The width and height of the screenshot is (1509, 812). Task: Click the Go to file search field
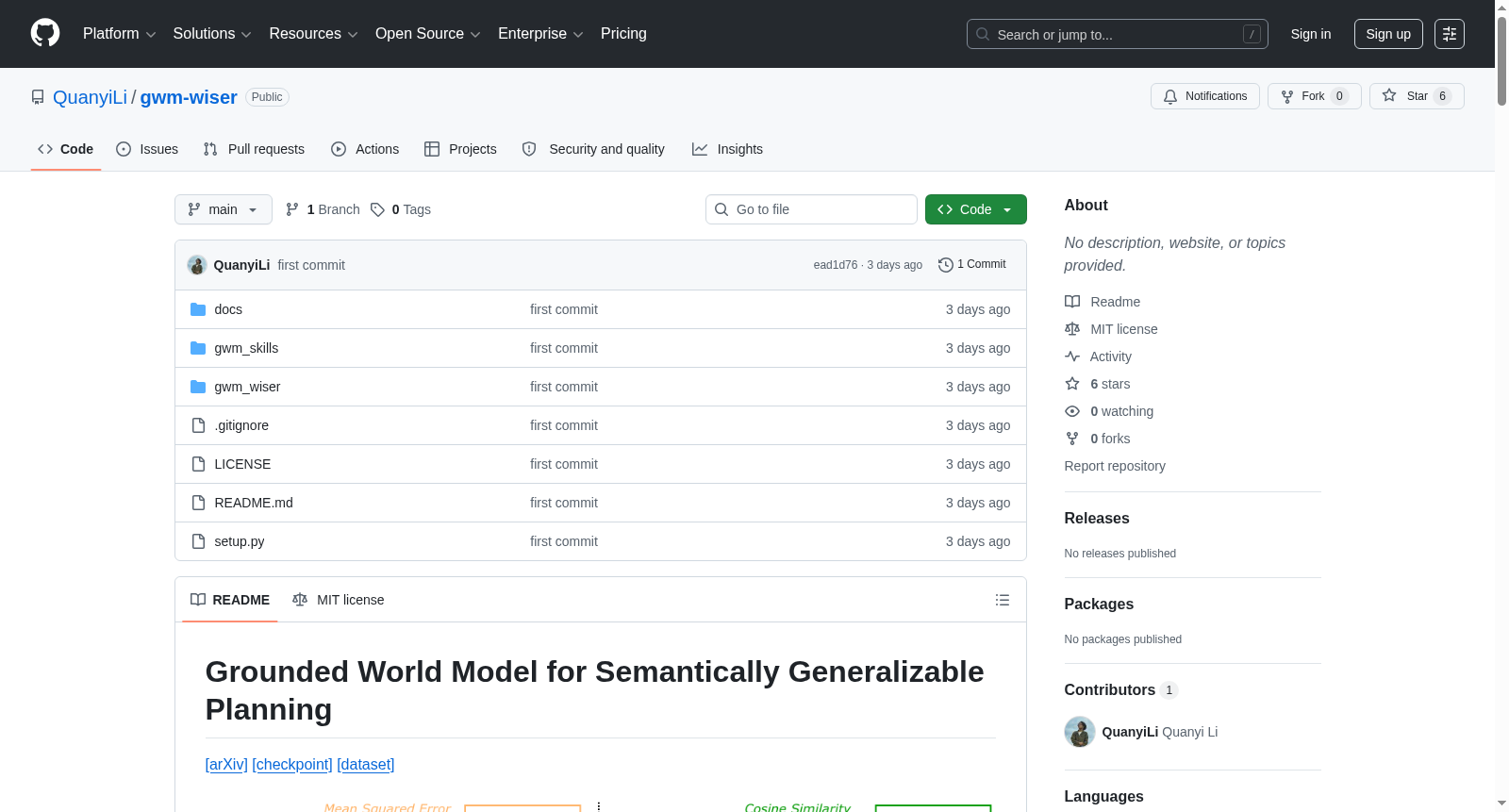[811, 209]
